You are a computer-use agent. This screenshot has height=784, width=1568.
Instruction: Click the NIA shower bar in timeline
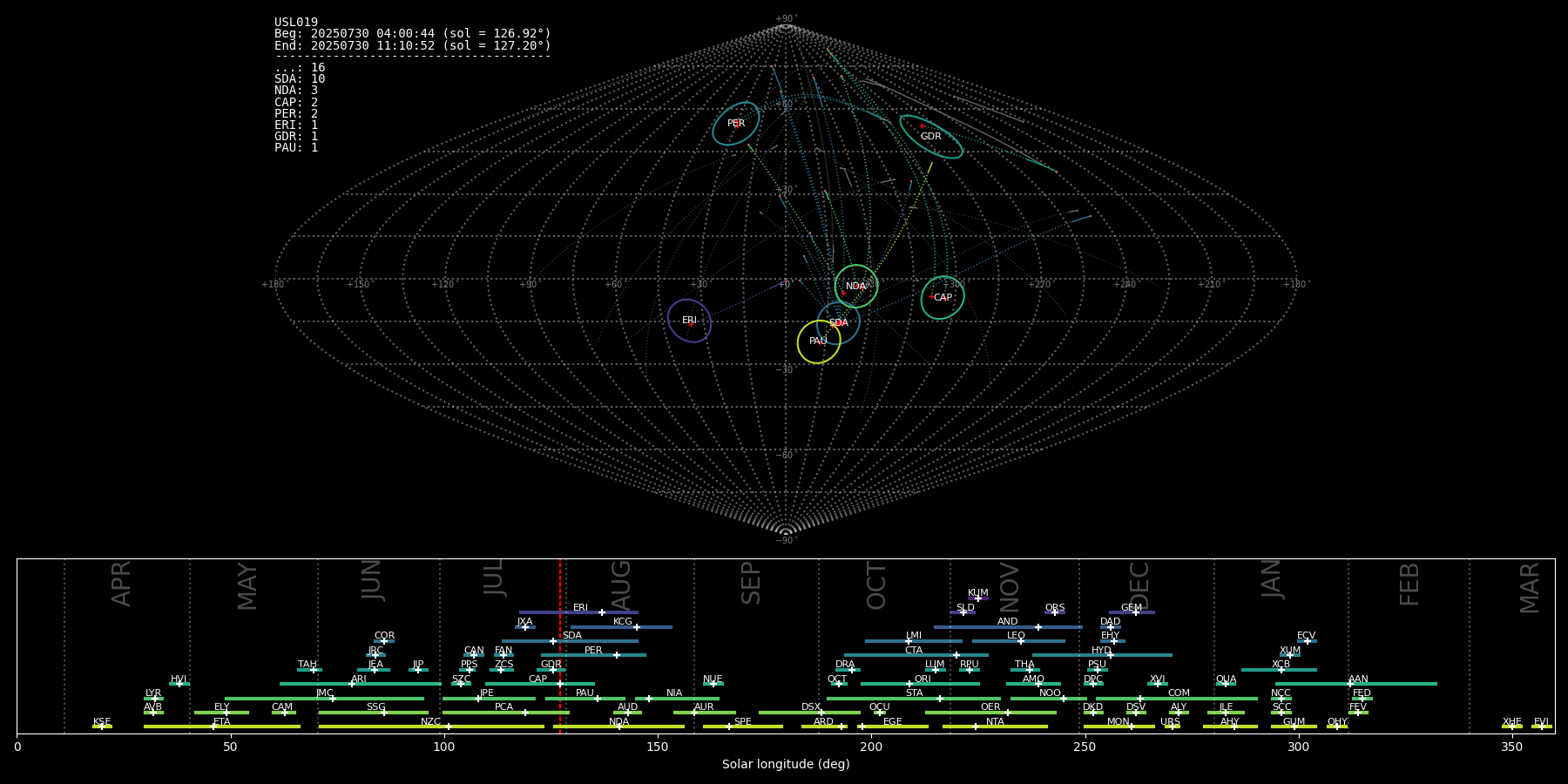(677, 699)
